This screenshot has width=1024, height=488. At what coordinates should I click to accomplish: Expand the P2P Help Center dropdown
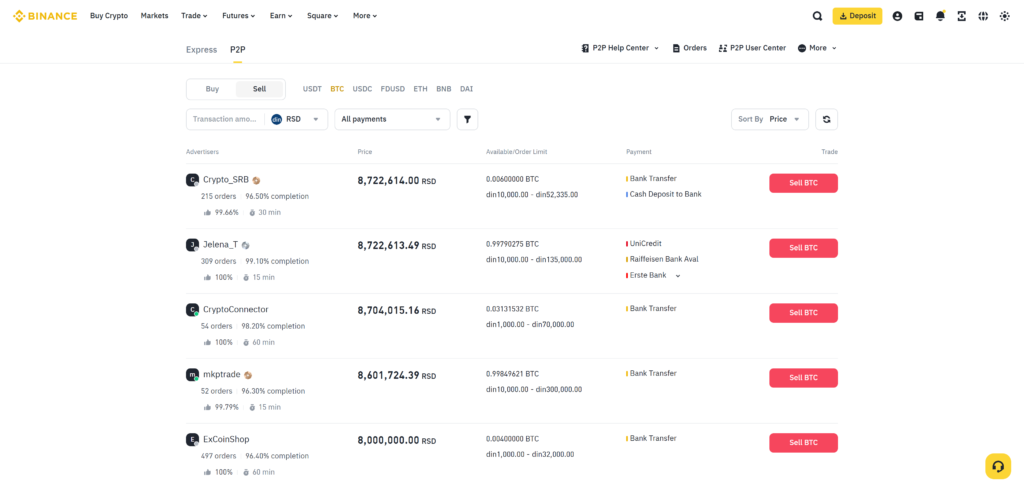[x=620, y=48]
